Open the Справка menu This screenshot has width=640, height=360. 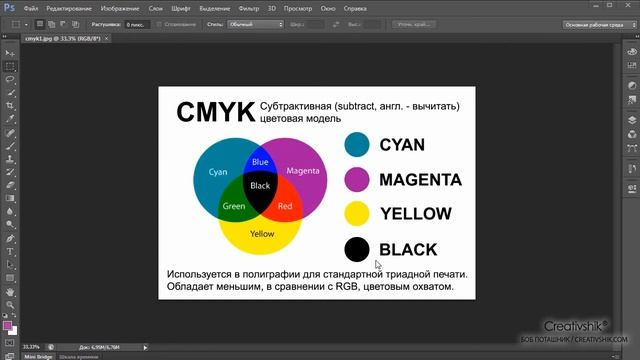355,9
